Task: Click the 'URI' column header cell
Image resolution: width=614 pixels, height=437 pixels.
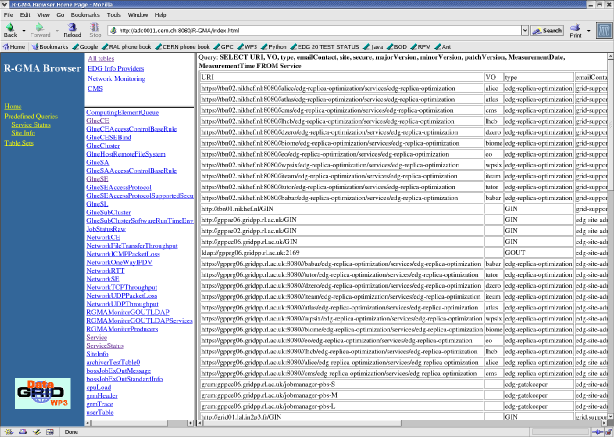Action: [342, 77]
